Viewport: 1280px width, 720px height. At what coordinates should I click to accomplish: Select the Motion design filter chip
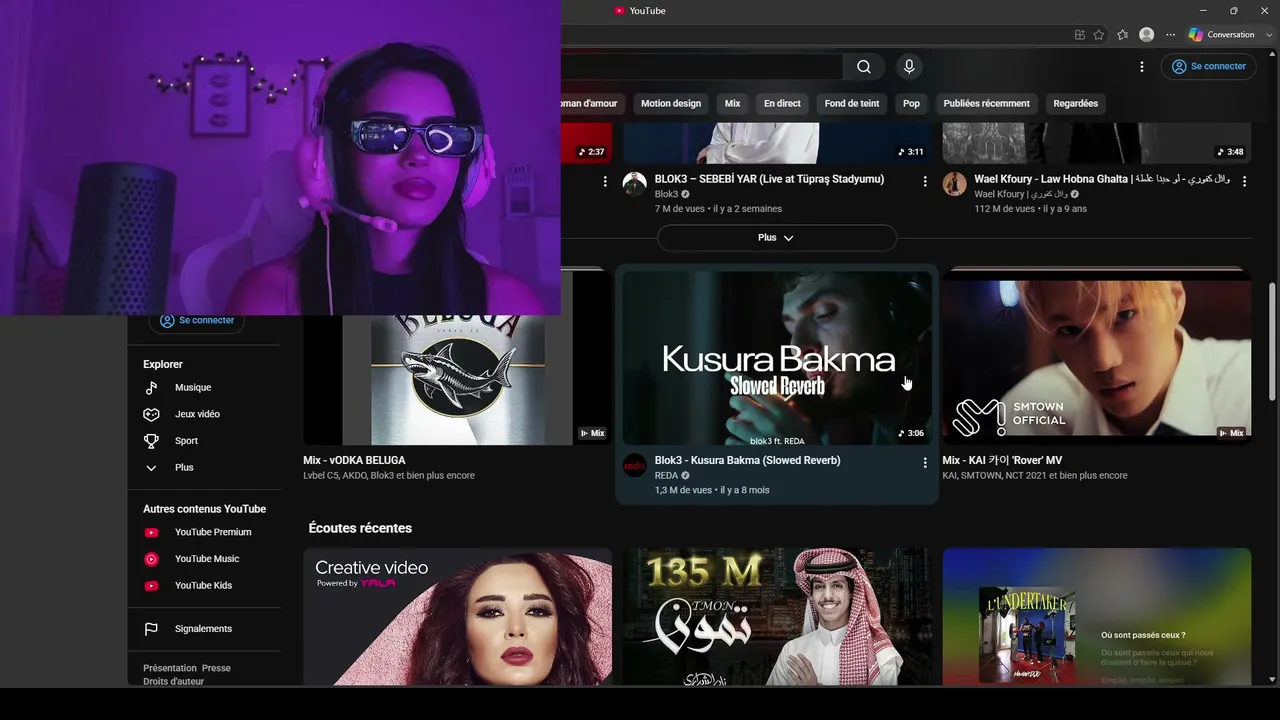click(671, 104)
